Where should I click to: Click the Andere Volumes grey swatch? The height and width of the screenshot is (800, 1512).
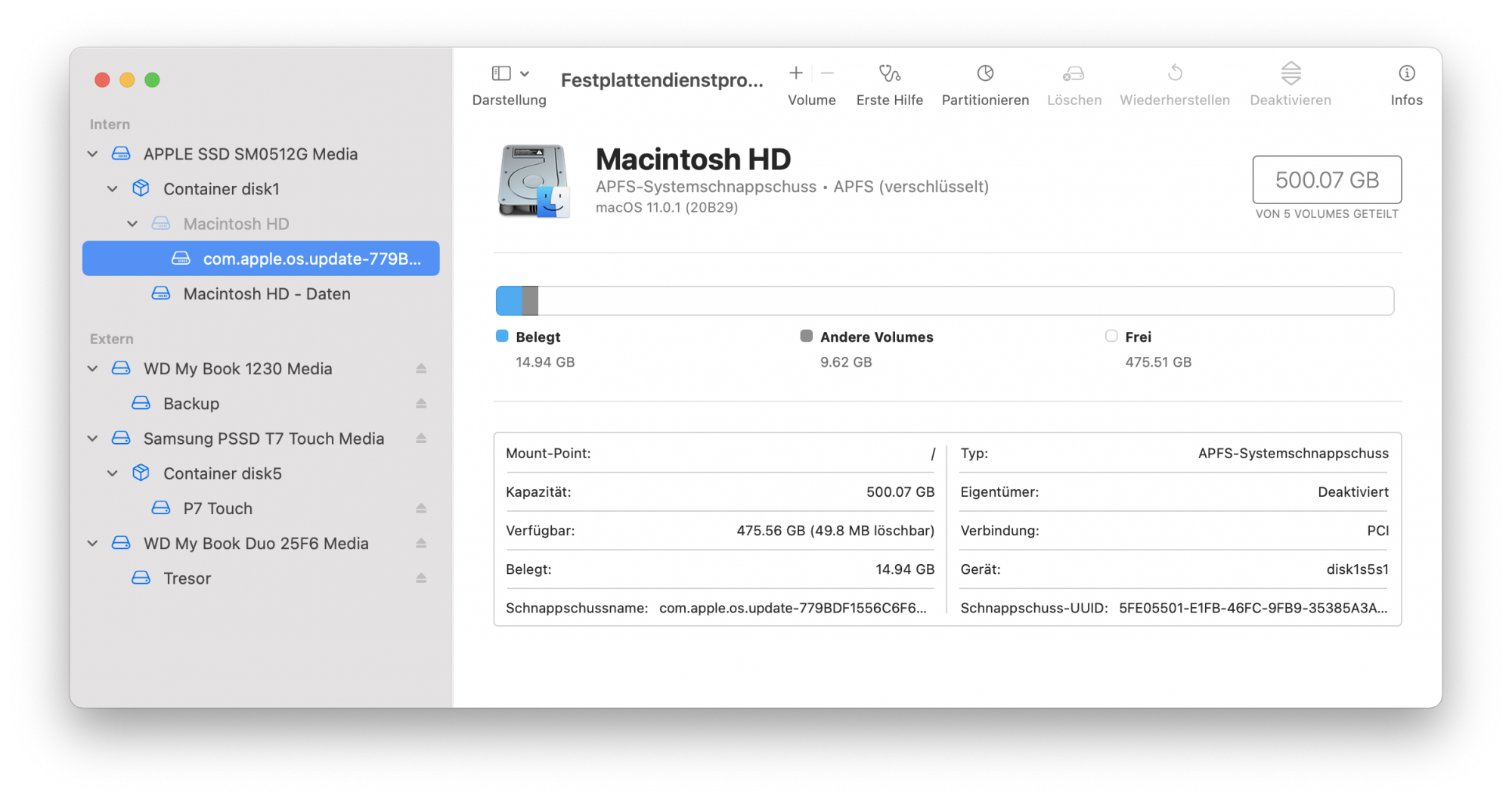tap(807, 336)
